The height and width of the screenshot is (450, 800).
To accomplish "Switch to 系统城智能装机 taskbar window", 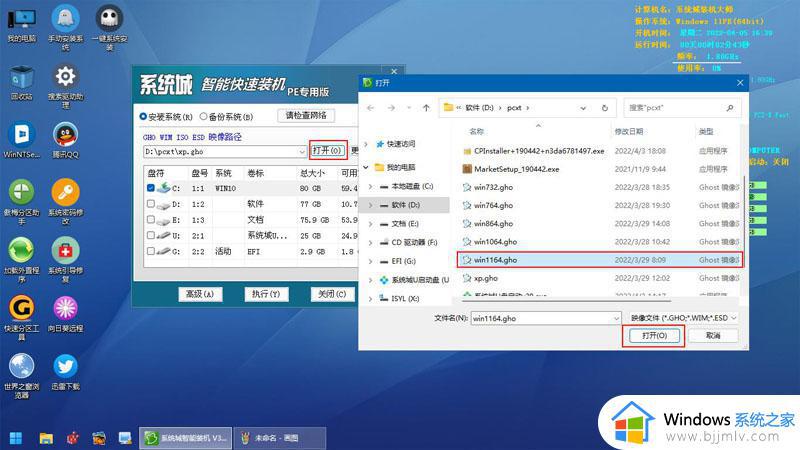I will coord(186,438).
